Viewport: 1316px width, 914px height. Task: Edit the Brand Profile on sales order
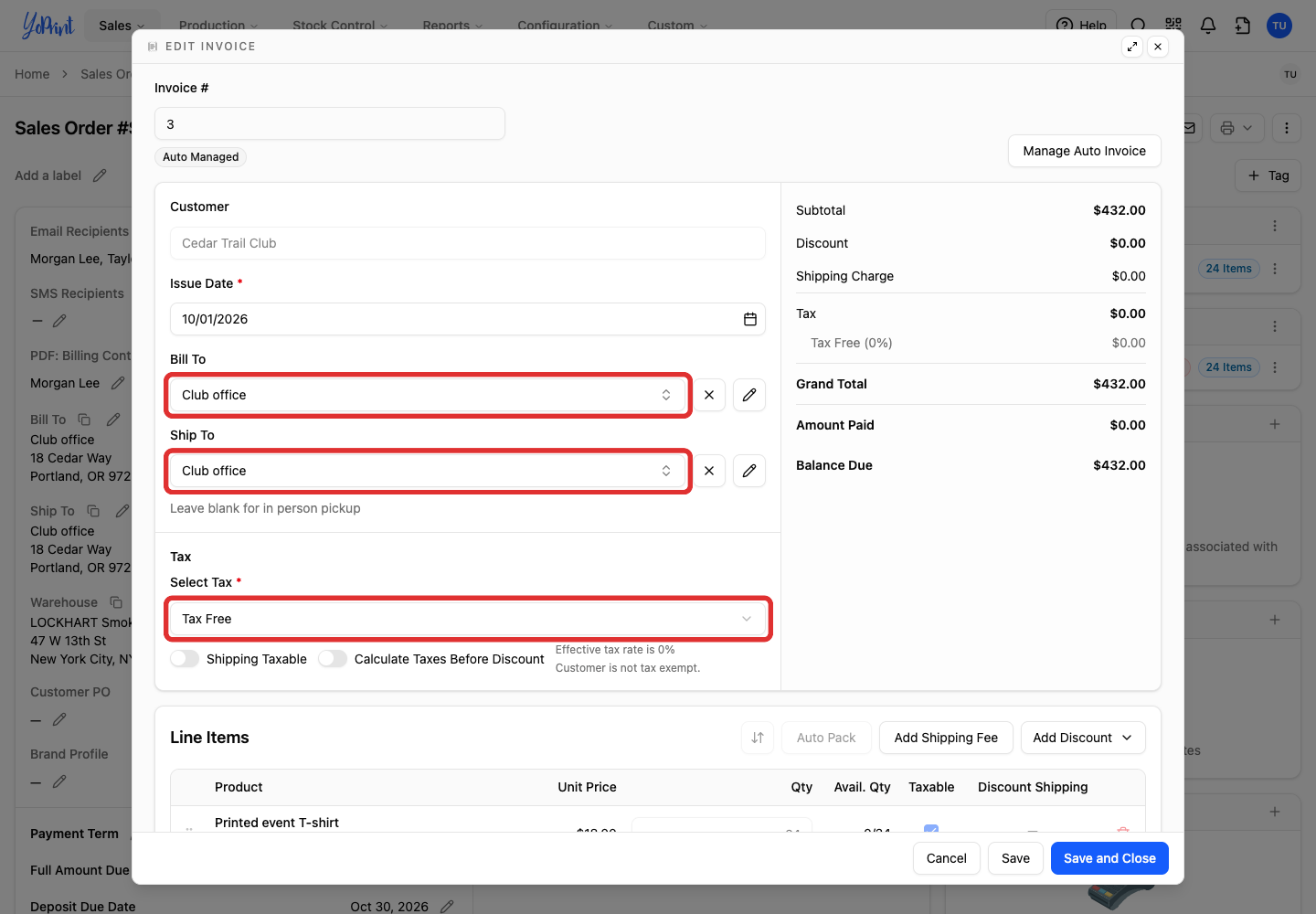(59, 781)
